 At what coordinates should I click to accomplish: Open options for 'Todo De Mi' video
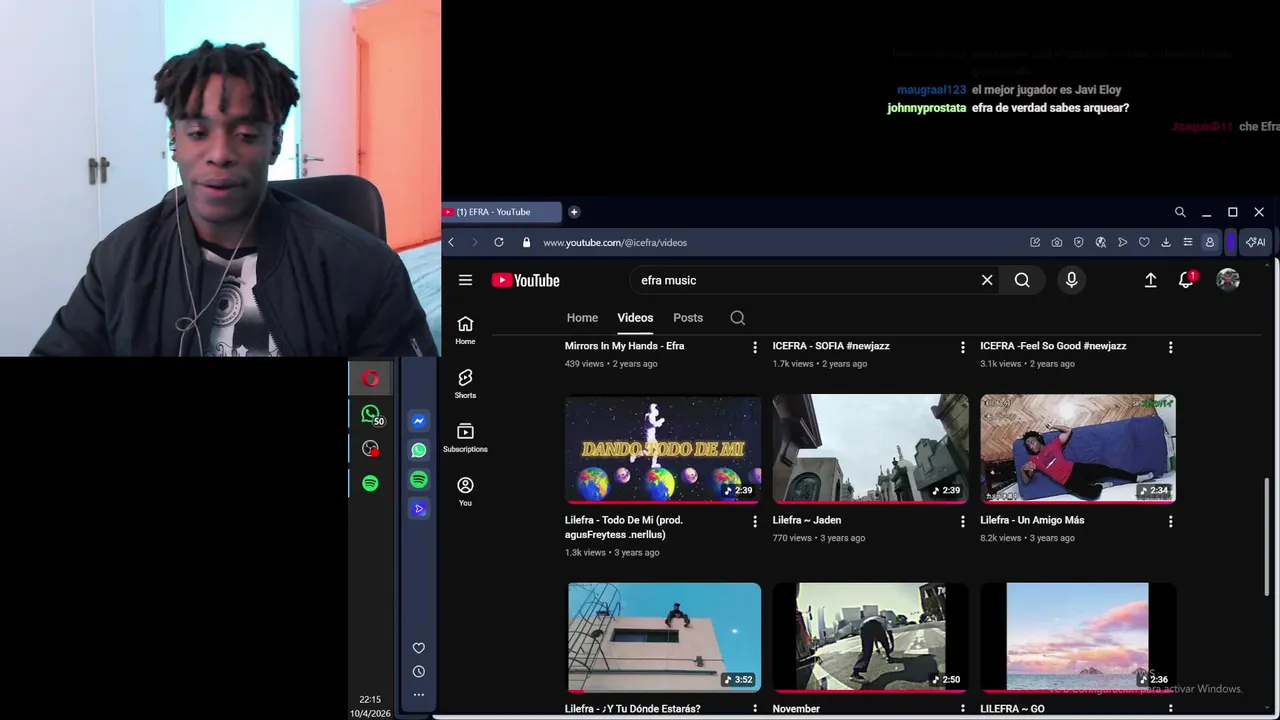(755, 521)
